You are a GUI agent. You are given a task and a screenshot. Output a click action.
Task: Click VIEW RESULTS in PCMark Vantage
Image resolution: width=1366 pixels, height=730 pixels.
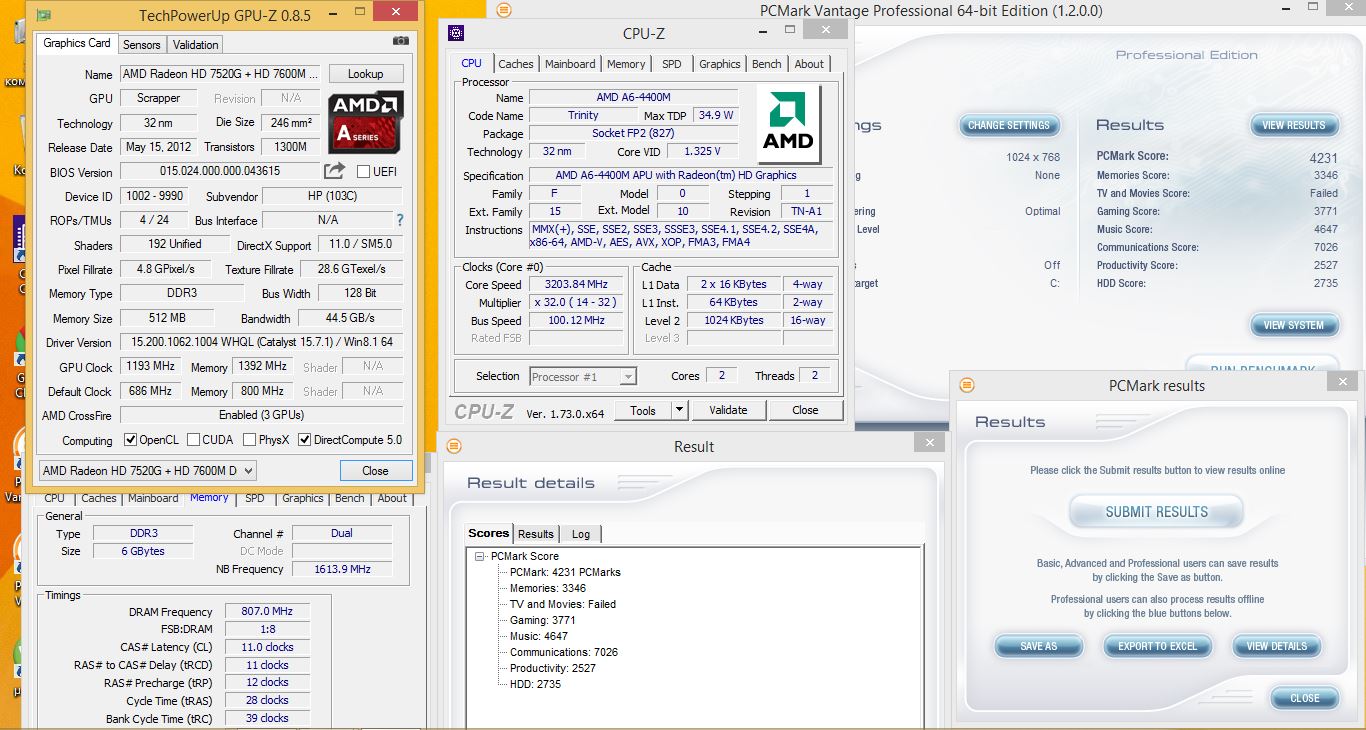[x=1293, y=125]
